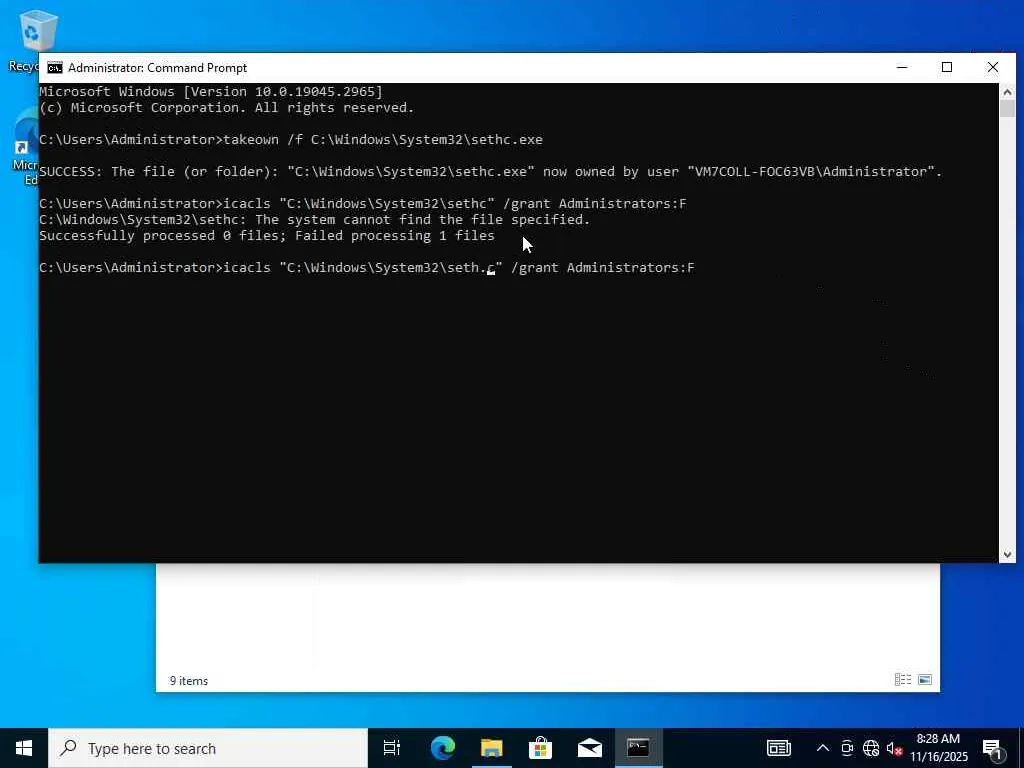Open News and interests taskbar widget
The image size is (1024, 768).
pos(778,748)
